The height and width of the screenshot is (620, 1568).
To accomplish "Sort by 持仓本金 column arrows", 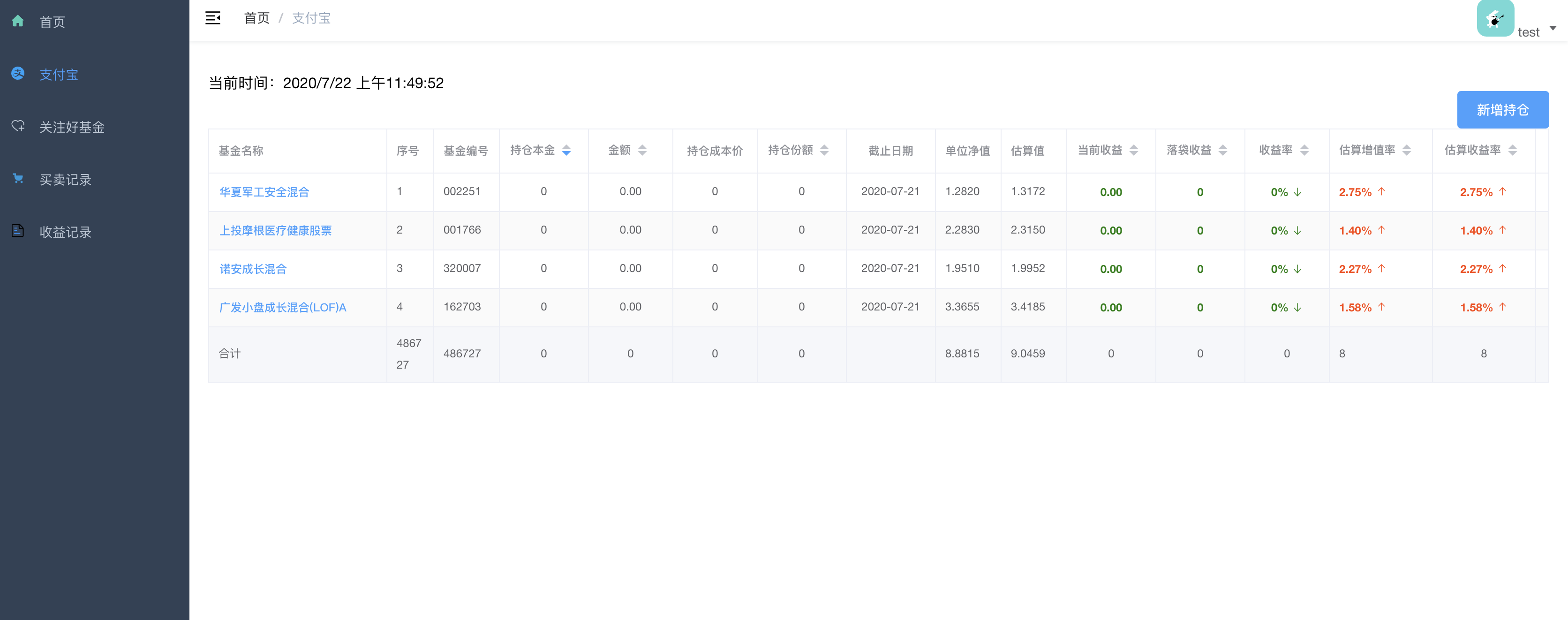I will pyautogui.click(x=566, y=151).
